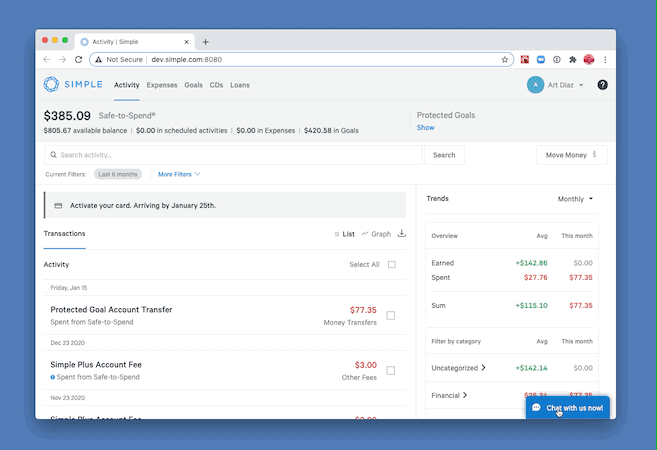This screenshot has height=450, width=657.
Task: Open a new browser tab
Action: tap(205, 42)
